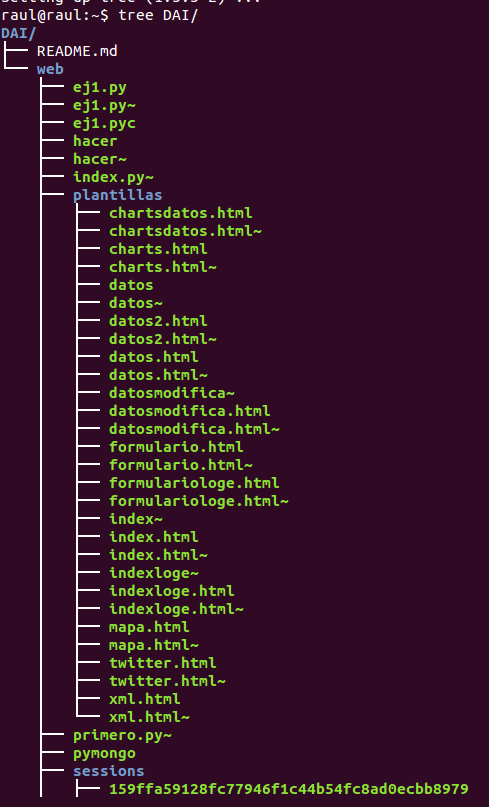Viewport: 489px width, 807px height.
Task: Select the datos2.html entry
Action: pos(158,321)
